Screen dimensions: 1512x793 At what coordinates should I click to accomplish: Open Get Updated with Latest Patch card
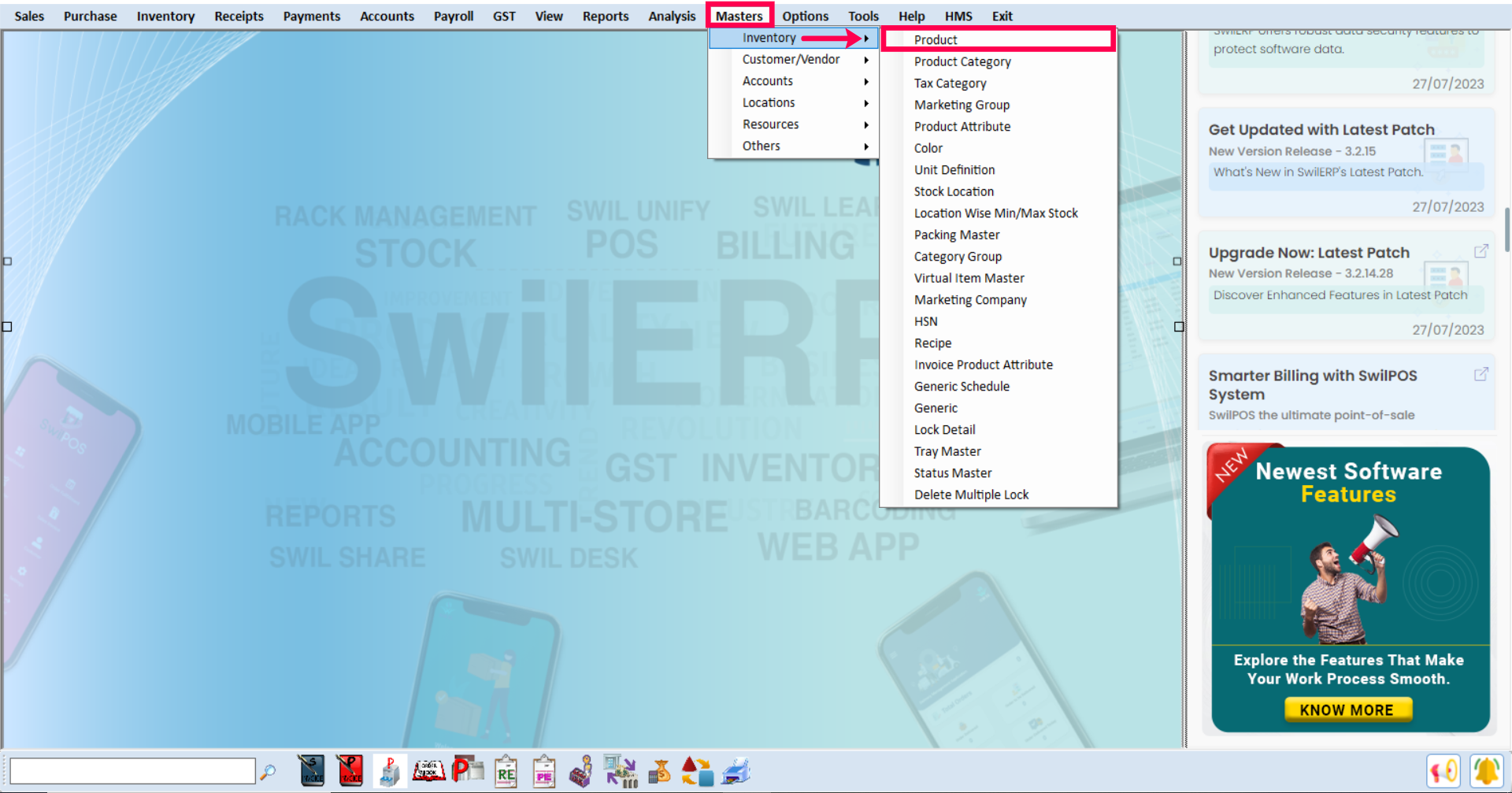coord(1346,164)
